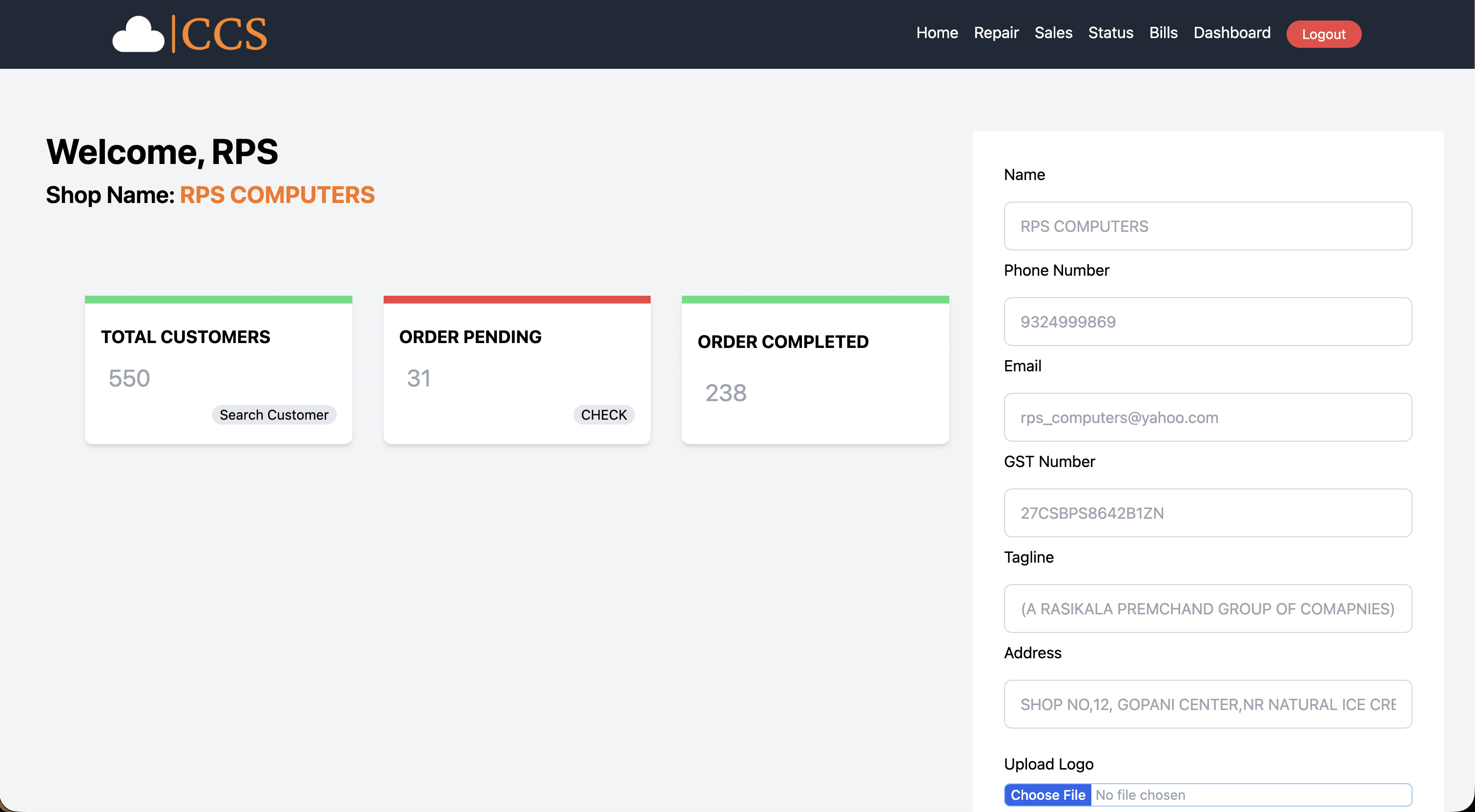The width and height of the screenshot is (1475, 812).
Task: Click into the Phone Number field
Action: click(x=1207, y=322)
